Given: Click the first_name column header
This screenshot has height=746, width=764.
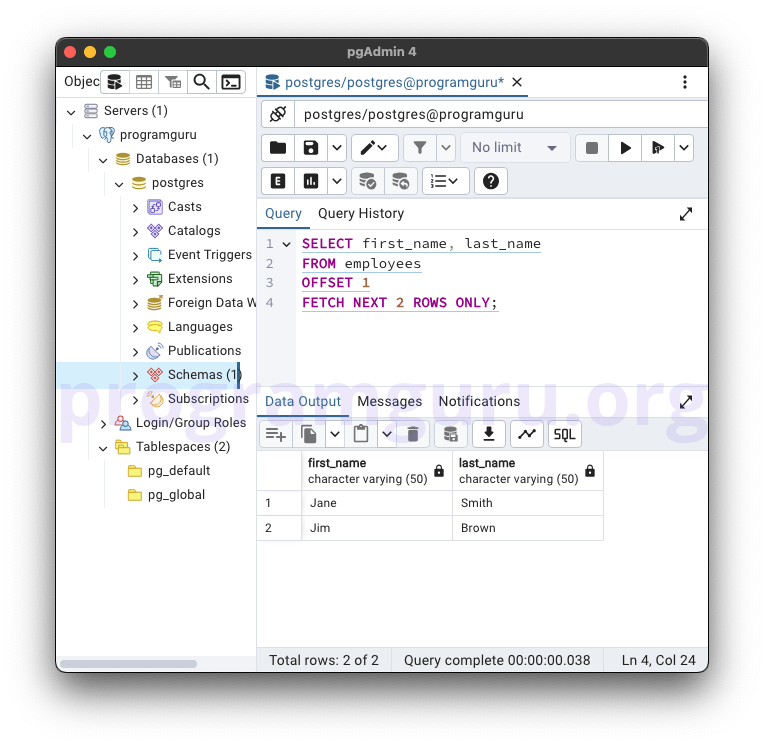Looking at the screenshot, I should (x=377, y=471).
